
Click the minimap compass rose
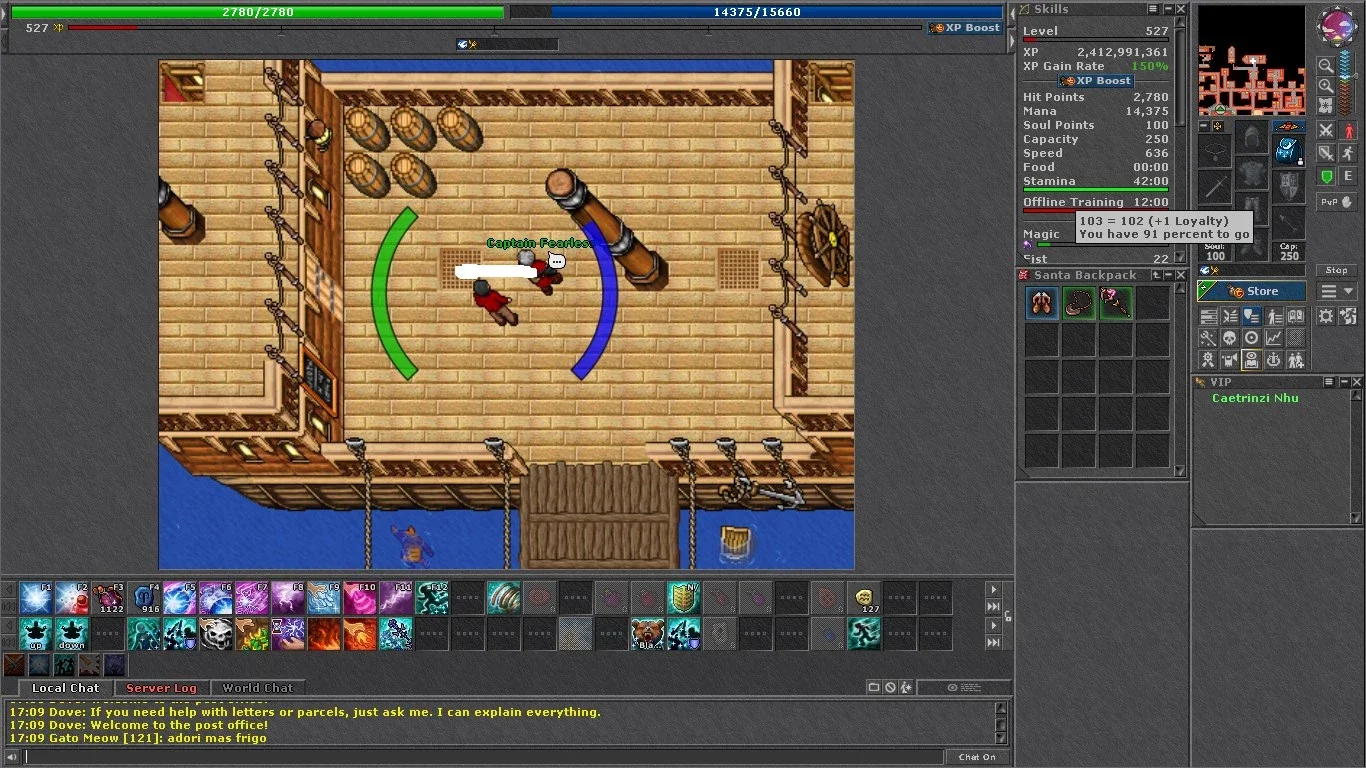[1337, 25]
